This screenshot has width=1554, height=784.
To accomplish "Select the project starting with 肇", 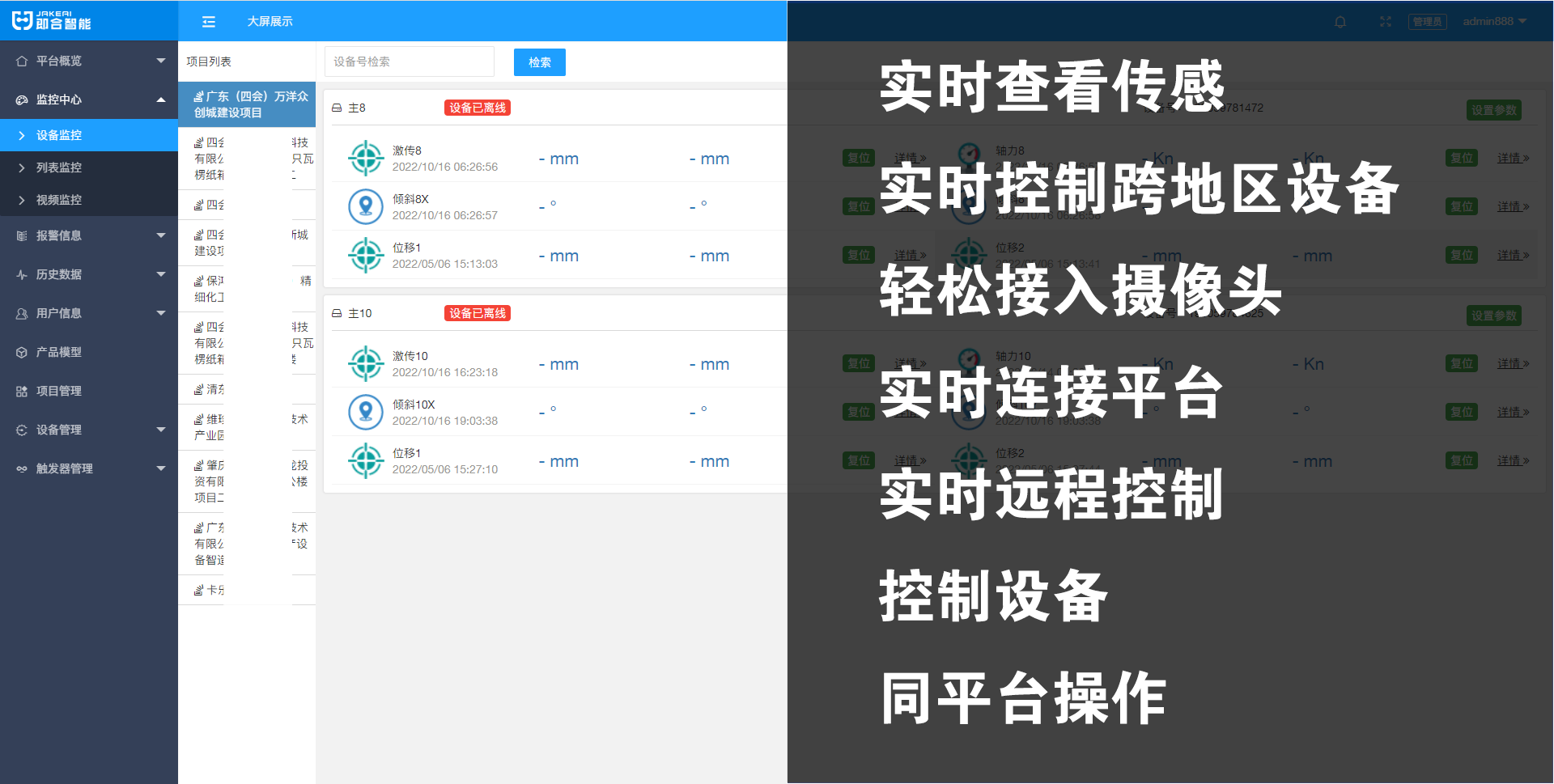I will pyautogui.click(x=247, y=481).
